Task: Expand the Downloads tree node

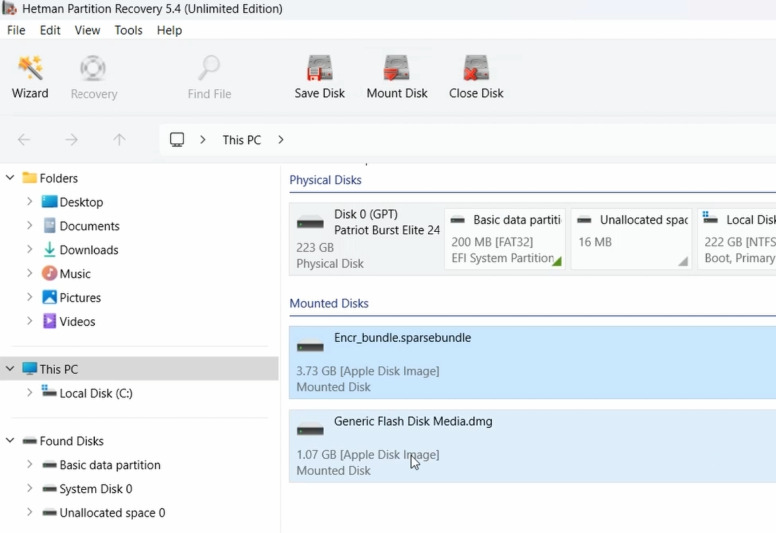Action: [30, 249]
